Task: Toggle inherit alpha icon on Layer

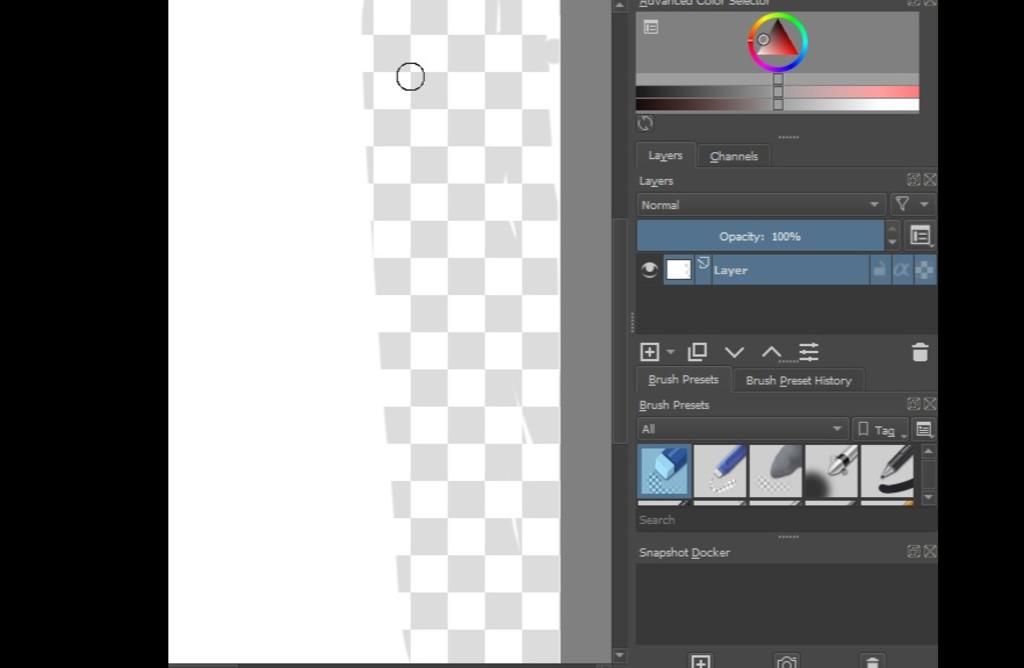Action: pyautogui.click(x=924, y=270)
